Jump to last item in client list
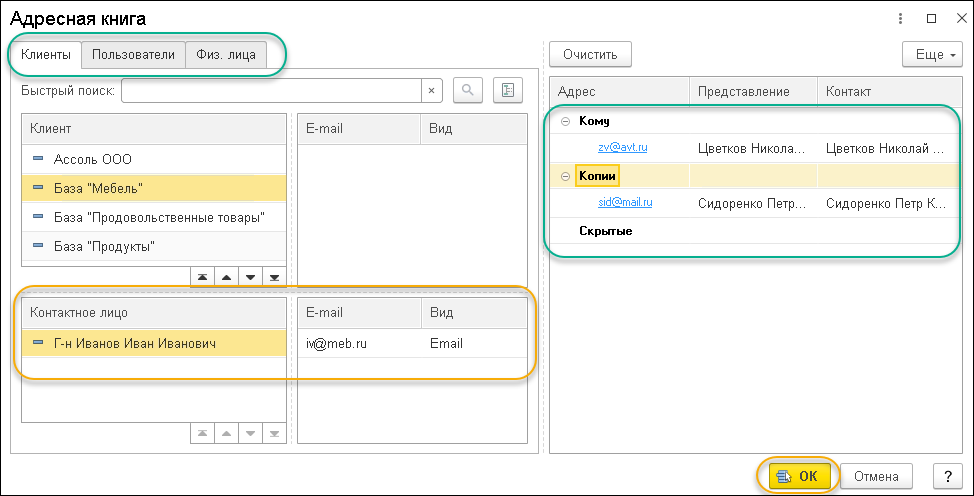This screenshot has height=496, width=974. click(x=273, y=277)
